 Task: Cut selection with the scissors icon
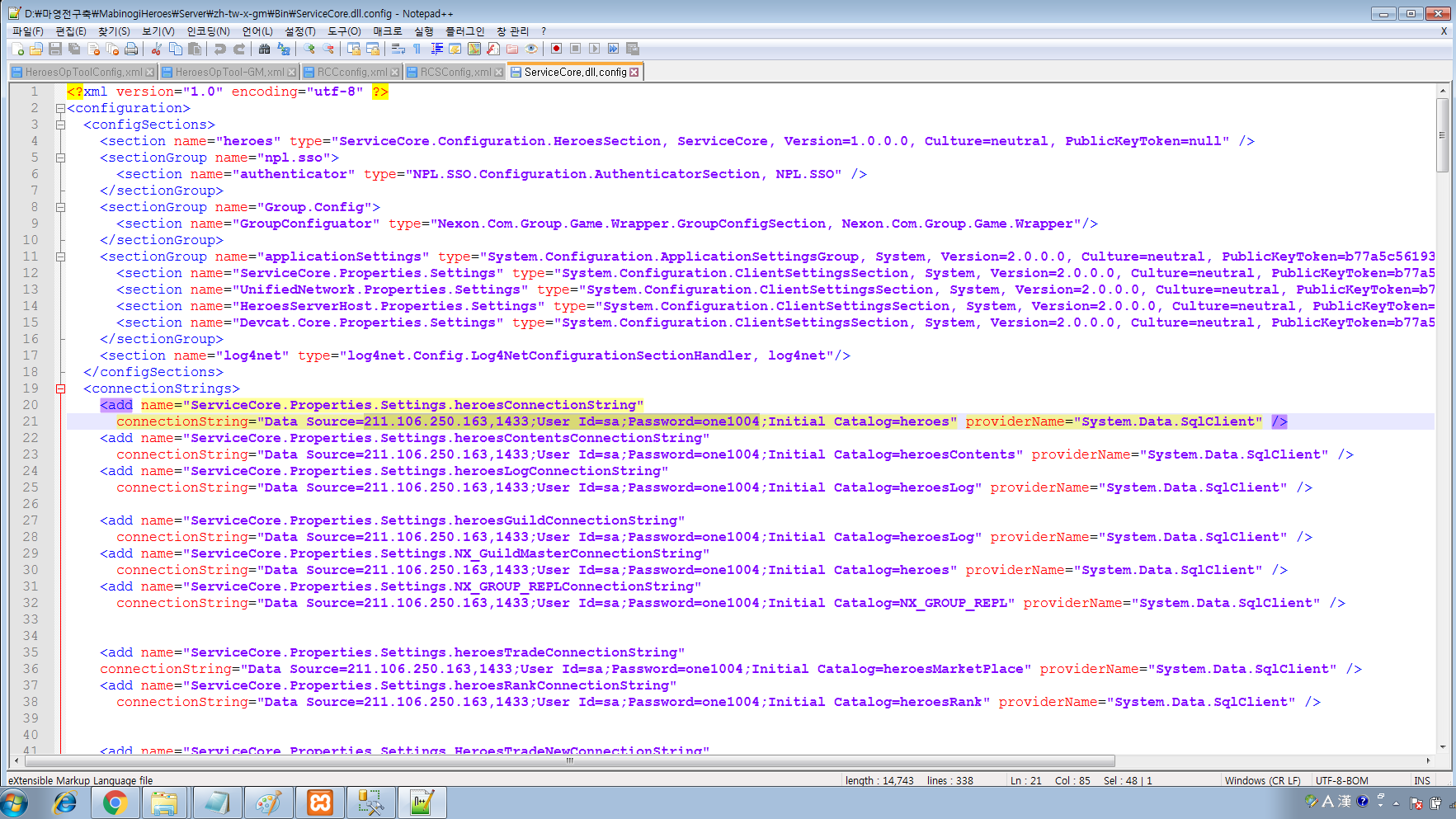pos(156,49)
